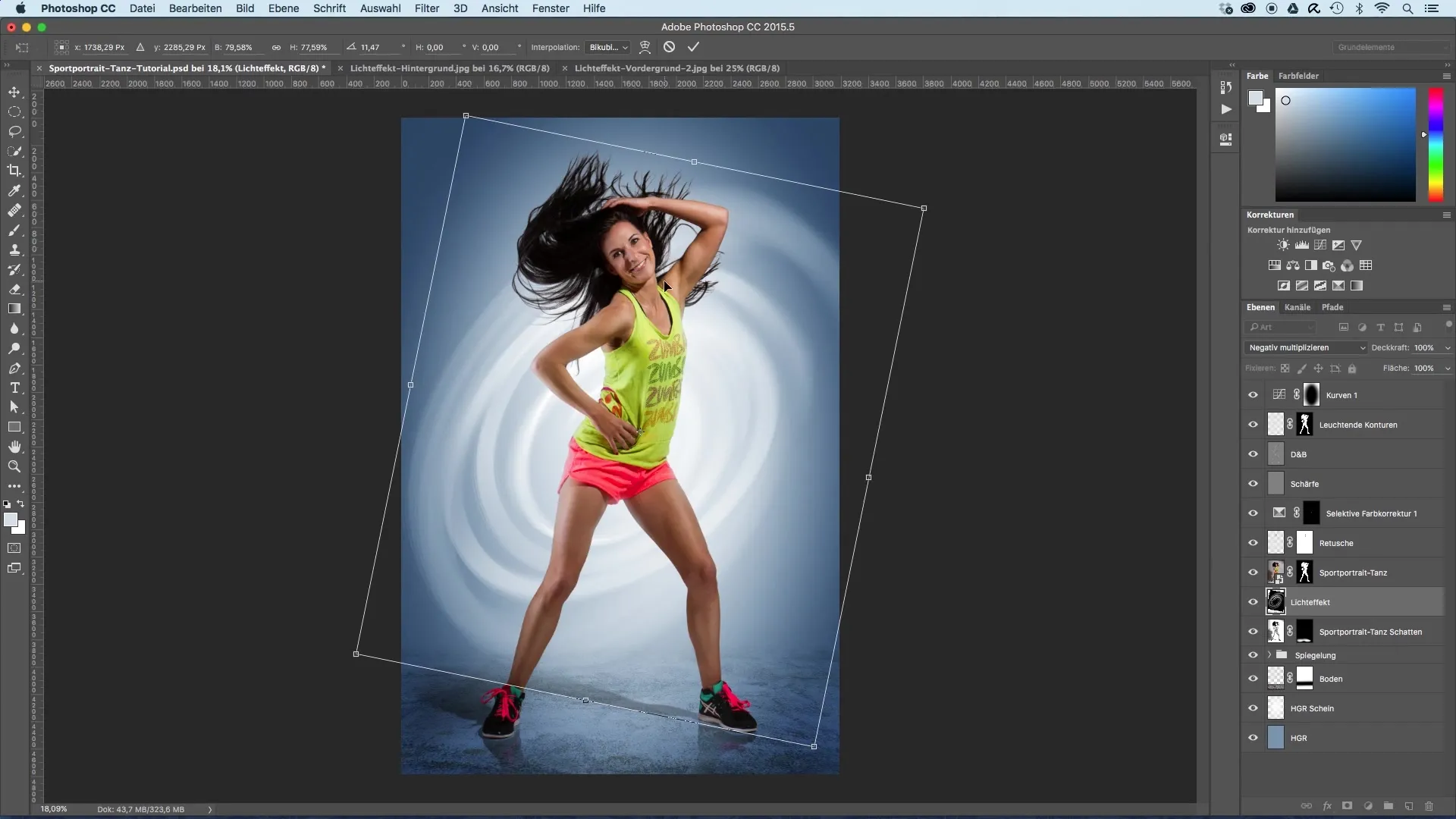Select the Blur tool
This screenshot has height=819, width=1456.
[14, 328]
